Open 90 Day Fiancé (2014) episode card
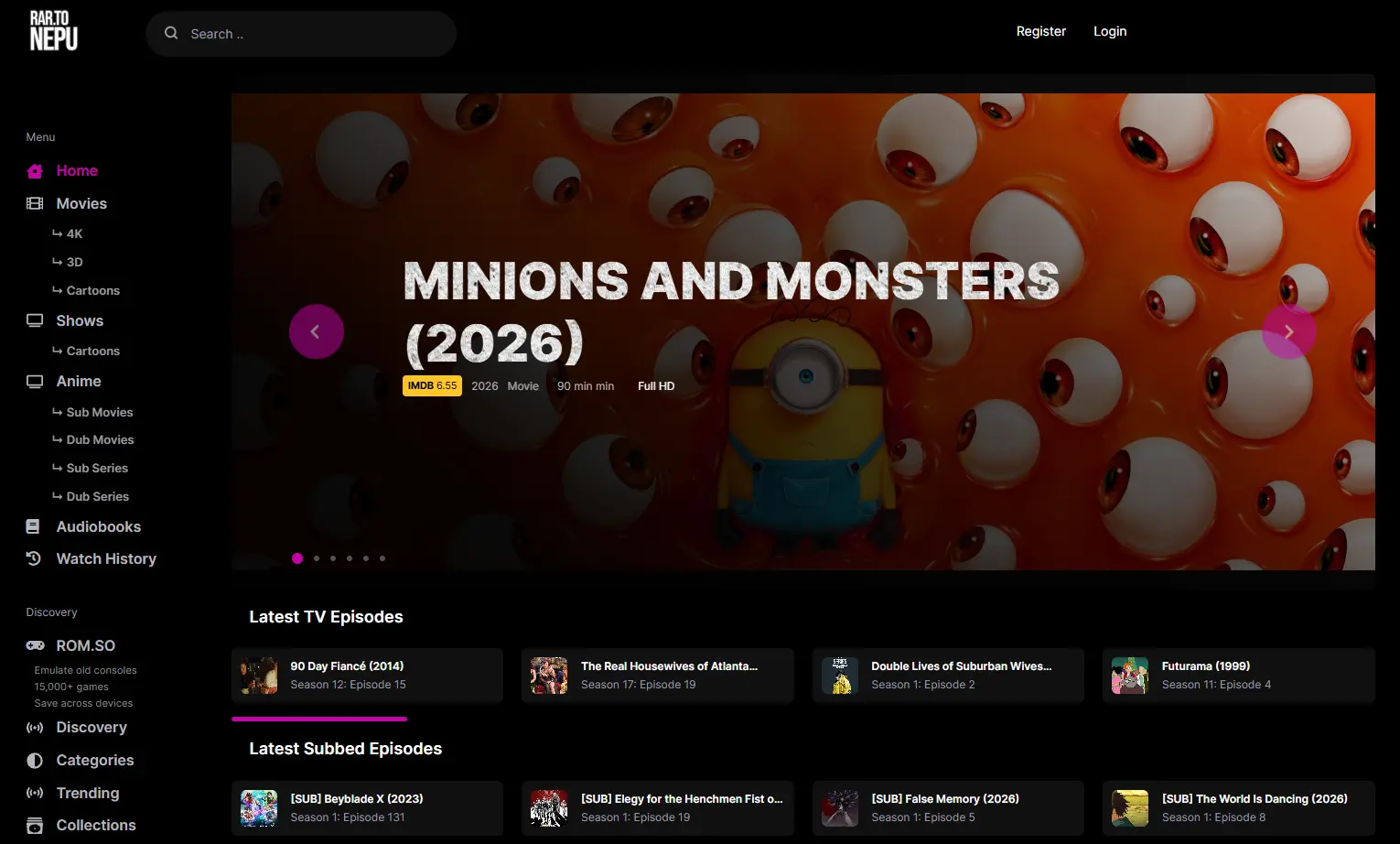 pos(367,676)
